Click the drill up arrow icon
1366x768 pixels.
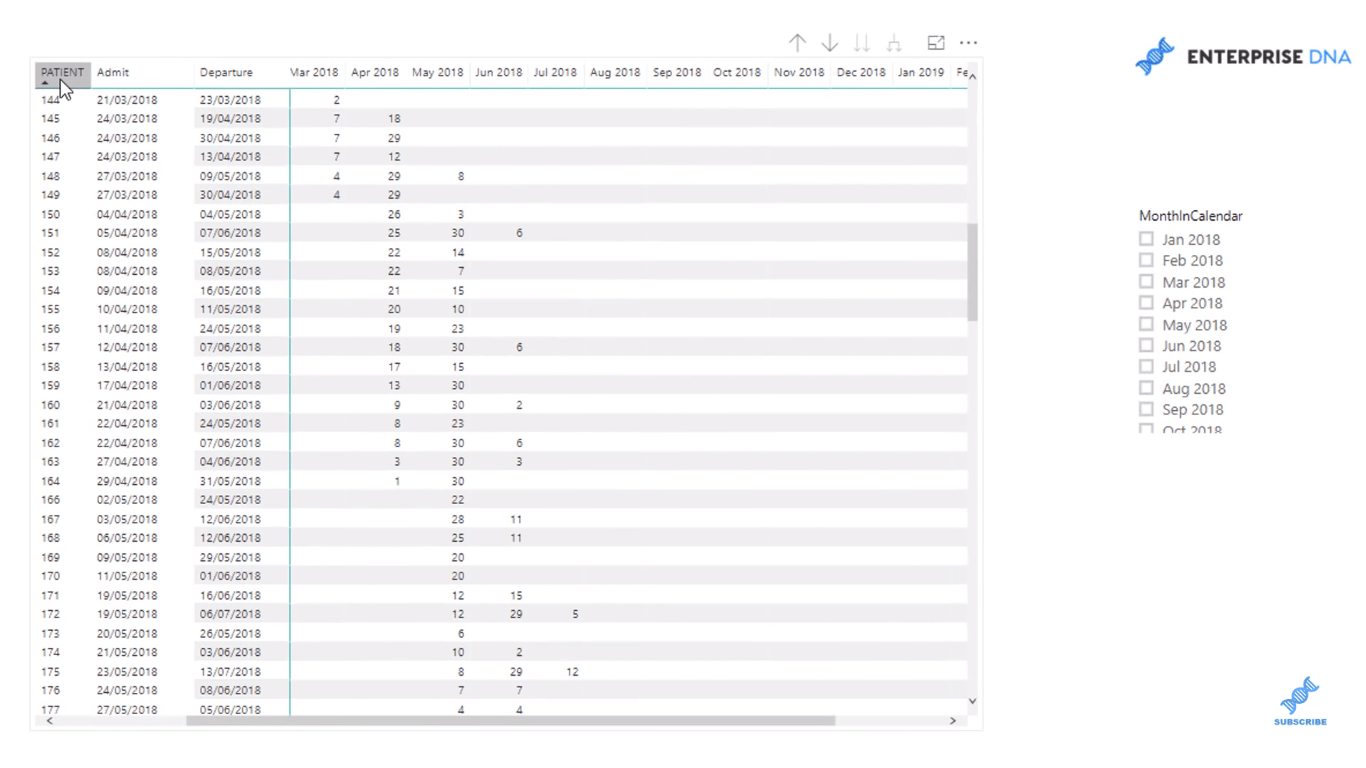pos(797,43)
